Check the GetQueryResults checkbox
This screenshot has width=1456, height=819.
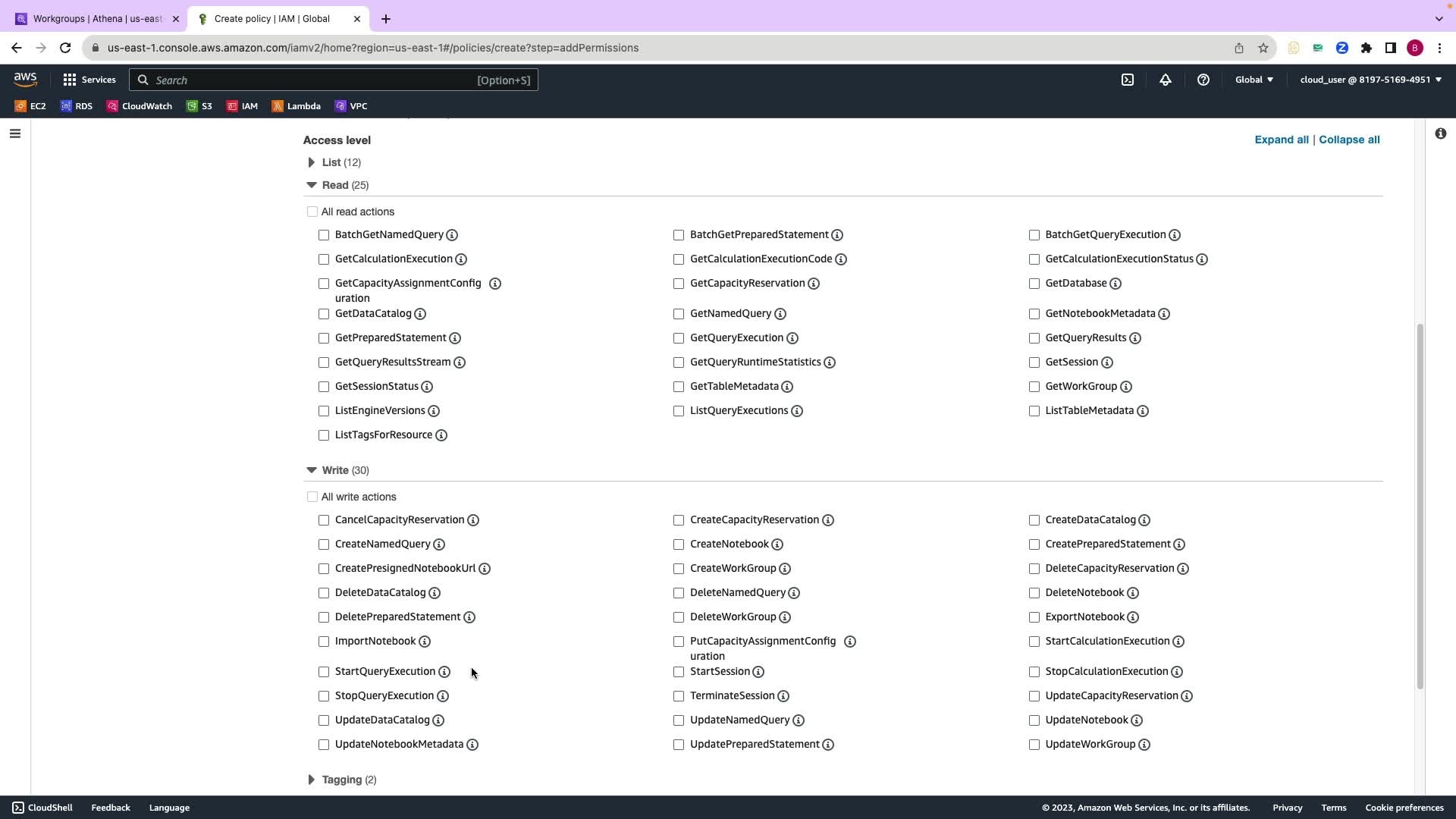point(1034,338)
